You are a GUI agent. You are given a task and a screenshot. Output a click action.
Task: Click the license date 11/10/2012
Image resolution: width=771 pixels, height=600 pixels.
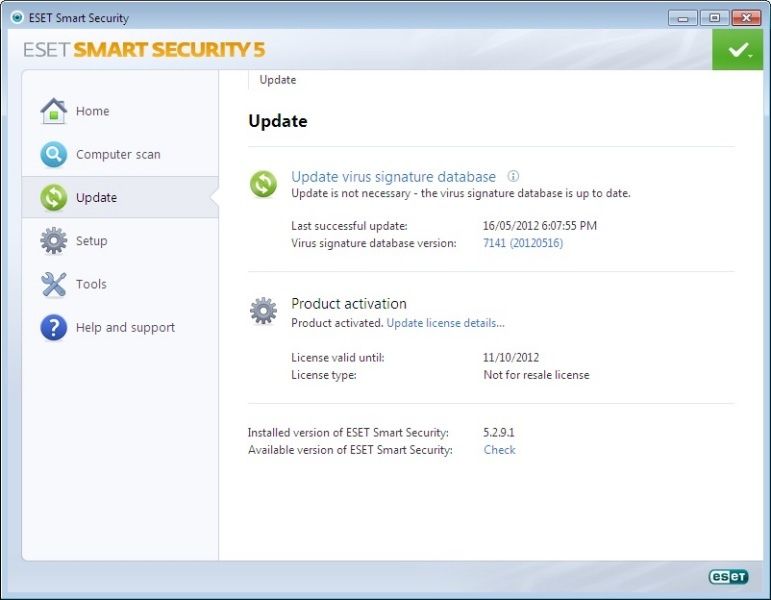tap(511, 358)
